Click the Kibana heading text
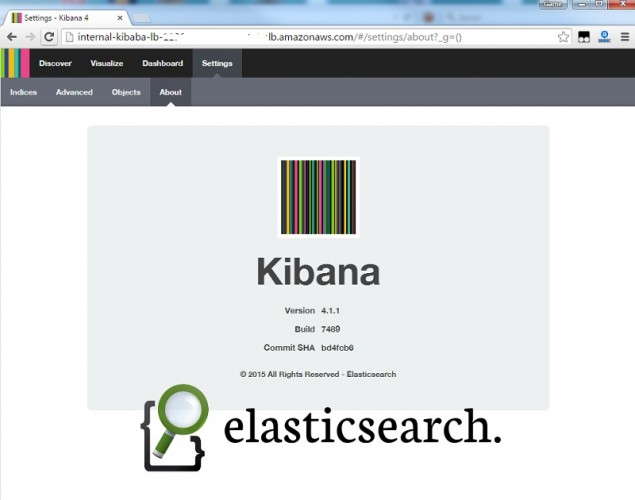Viewport: 635px width, 500px height. [318, 272]
